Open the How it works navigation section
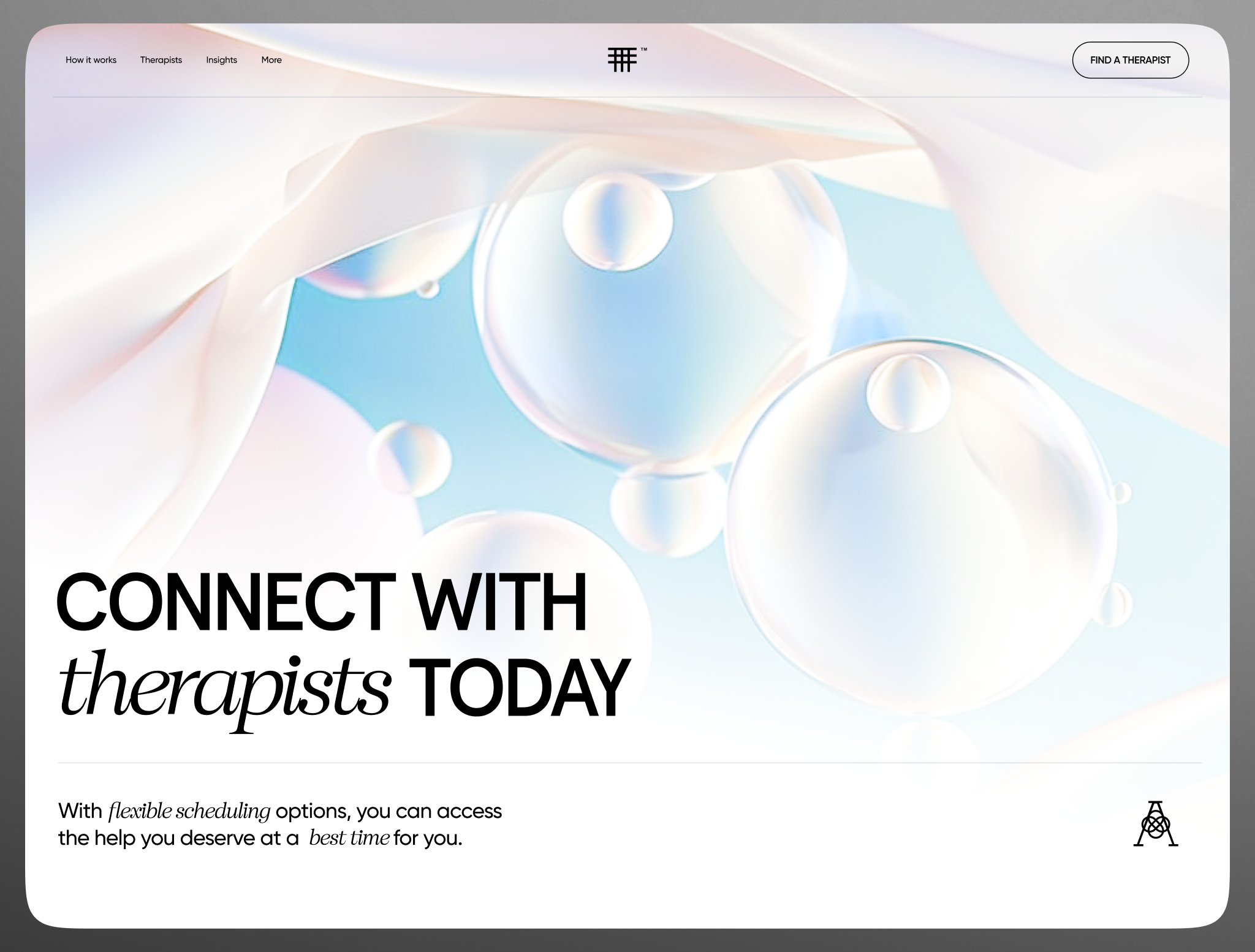This screenshot has height=952, width=1255. (x=91, y=59)
